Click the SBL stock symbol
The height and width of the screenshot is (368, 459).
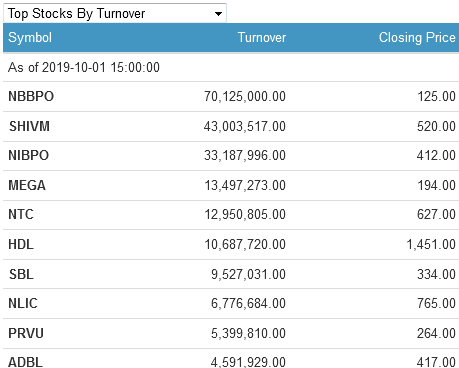coord(21,274)
